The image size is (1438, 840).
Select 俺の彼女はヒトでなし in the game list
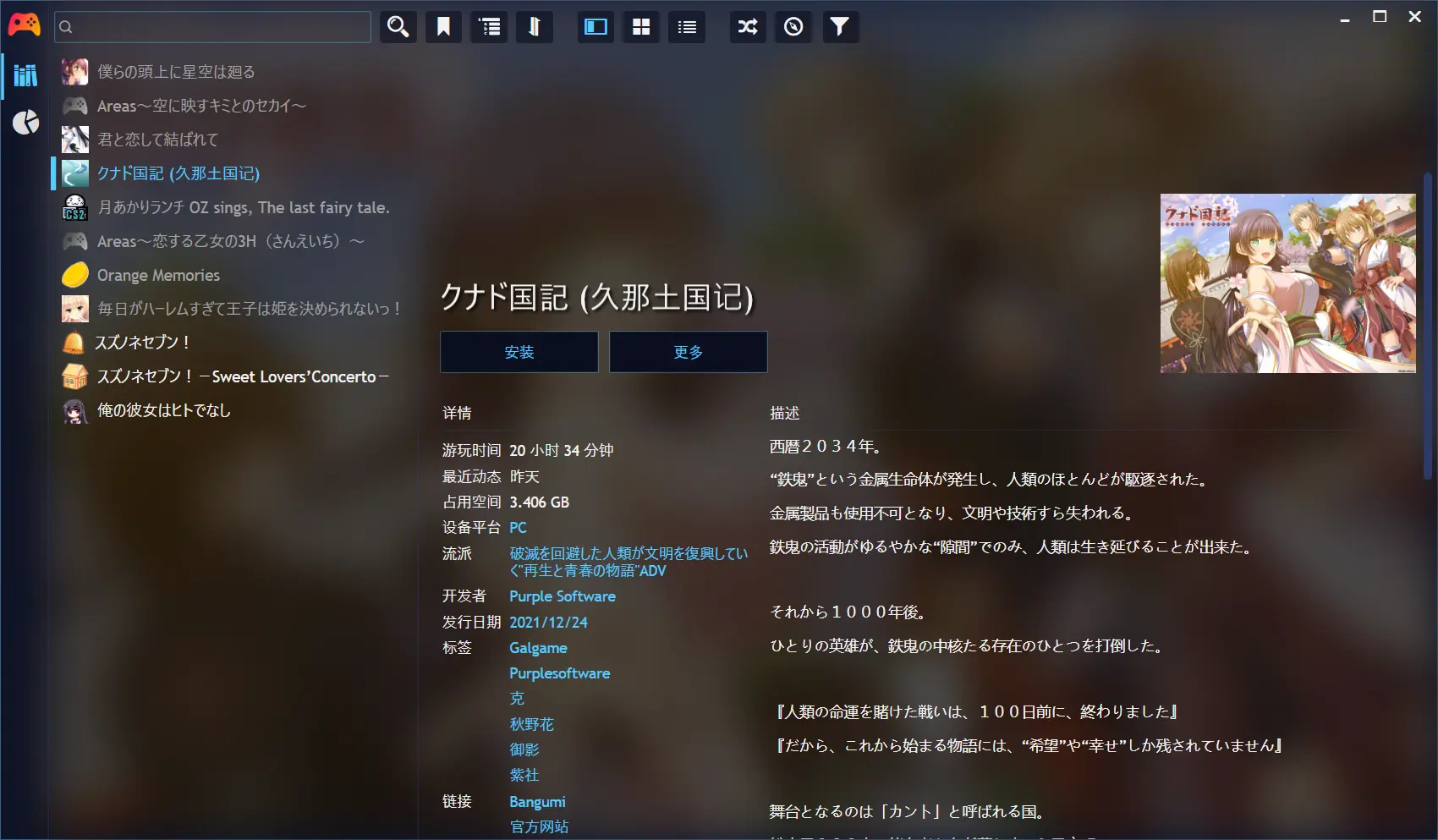tap(163, 410)
